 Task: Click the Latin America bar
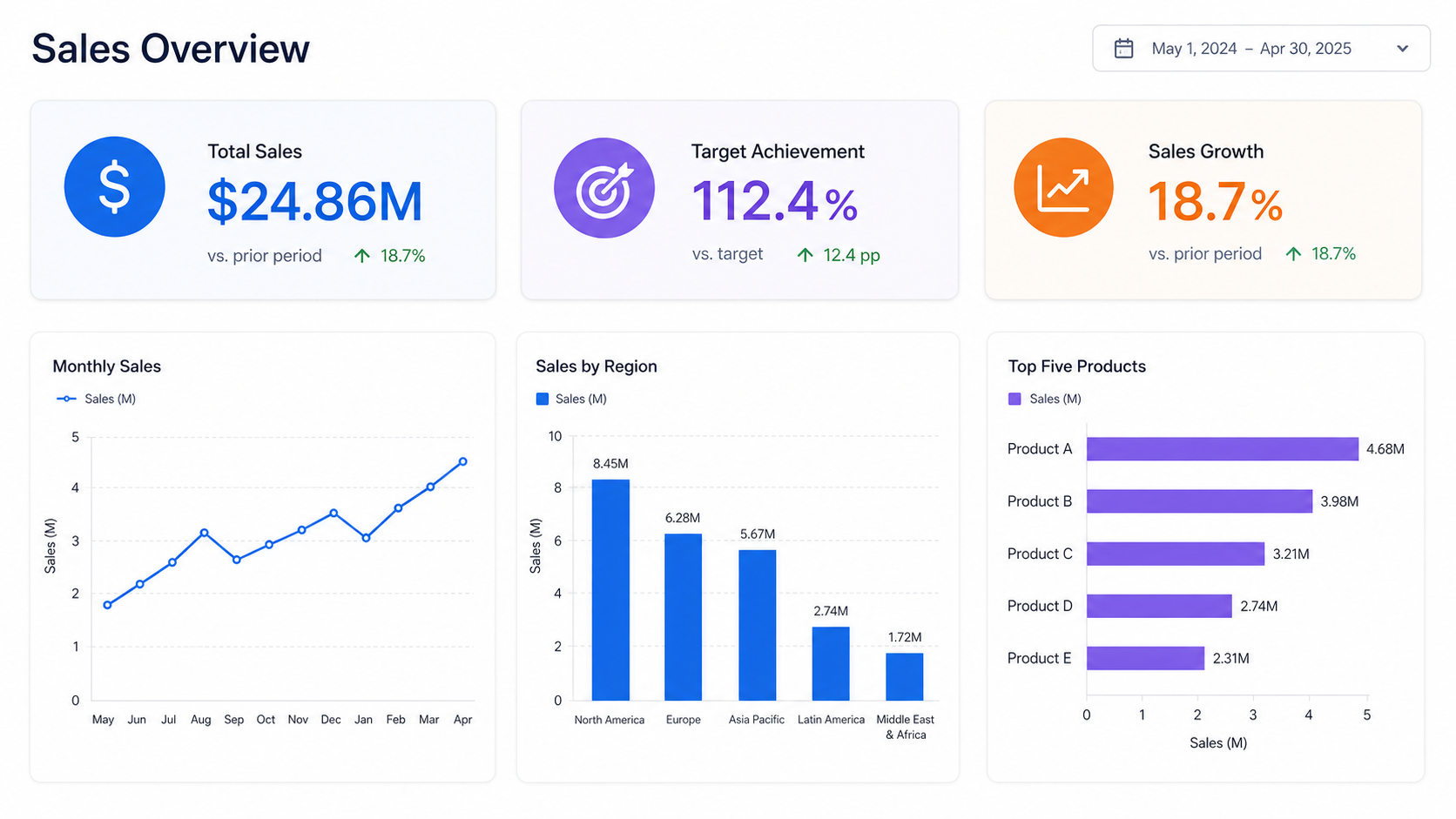[x=831, y=664]
